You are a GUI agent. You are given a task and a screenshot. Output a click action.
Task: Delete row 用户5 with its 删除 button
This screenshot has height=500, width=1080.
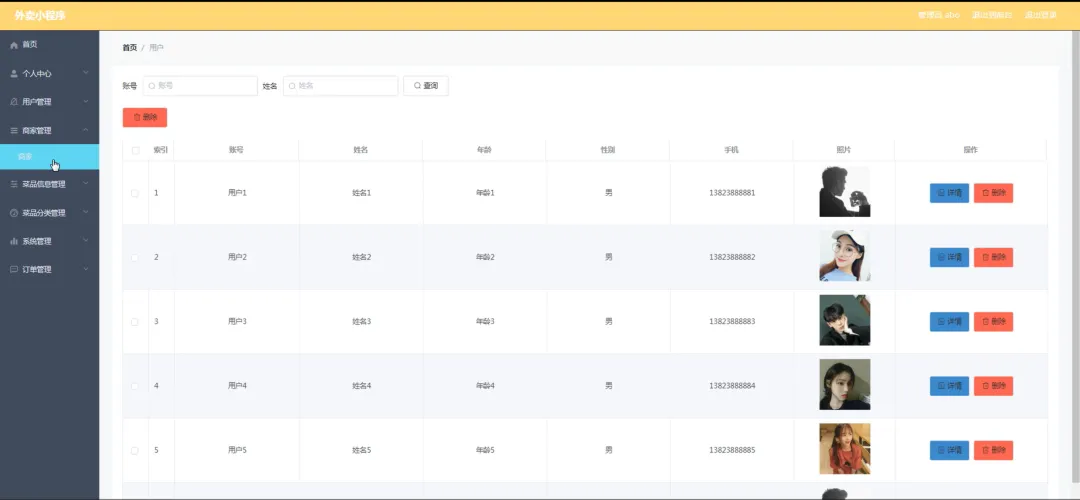click(x=993, y=450)
